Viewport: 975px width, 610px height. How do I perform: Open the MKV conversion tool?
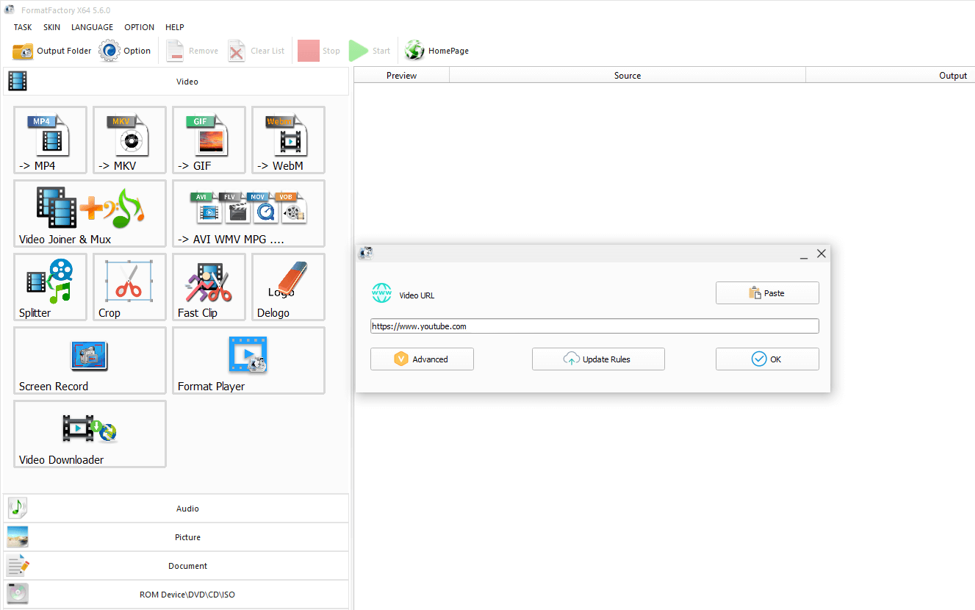coord(129,140)
